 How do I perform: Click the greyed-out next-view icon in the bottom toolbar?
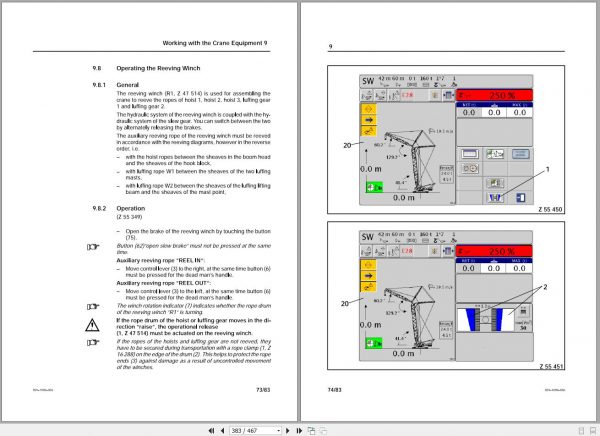tap(323, 431)
